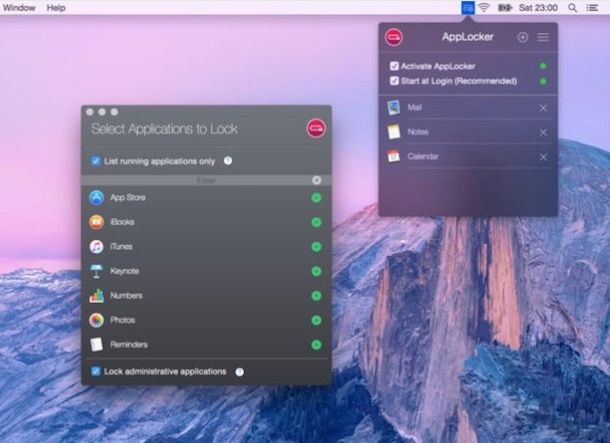
Task: Add Photos with green plus button
Action: pyautogui.click(x=316, y=320)
